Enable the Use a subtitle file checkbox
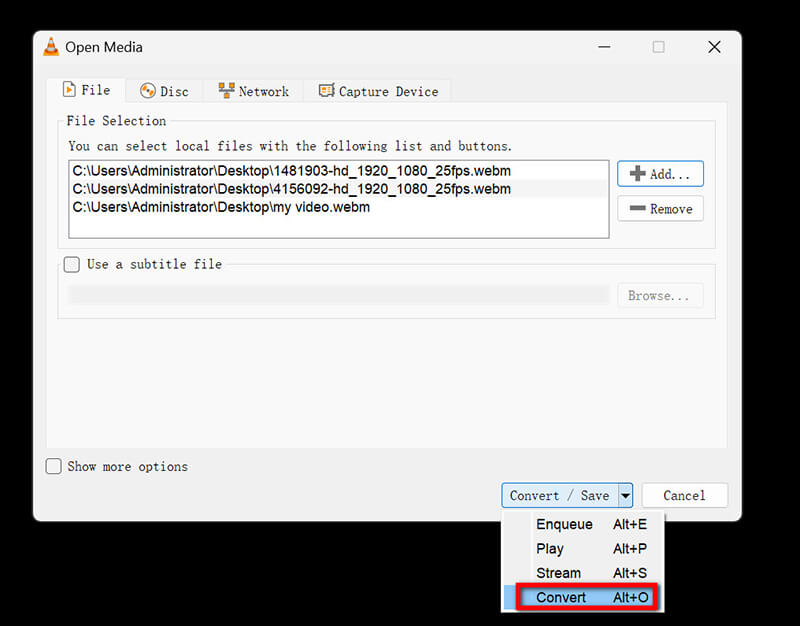This screenshot has height=626, width=800. pos(71,264)
